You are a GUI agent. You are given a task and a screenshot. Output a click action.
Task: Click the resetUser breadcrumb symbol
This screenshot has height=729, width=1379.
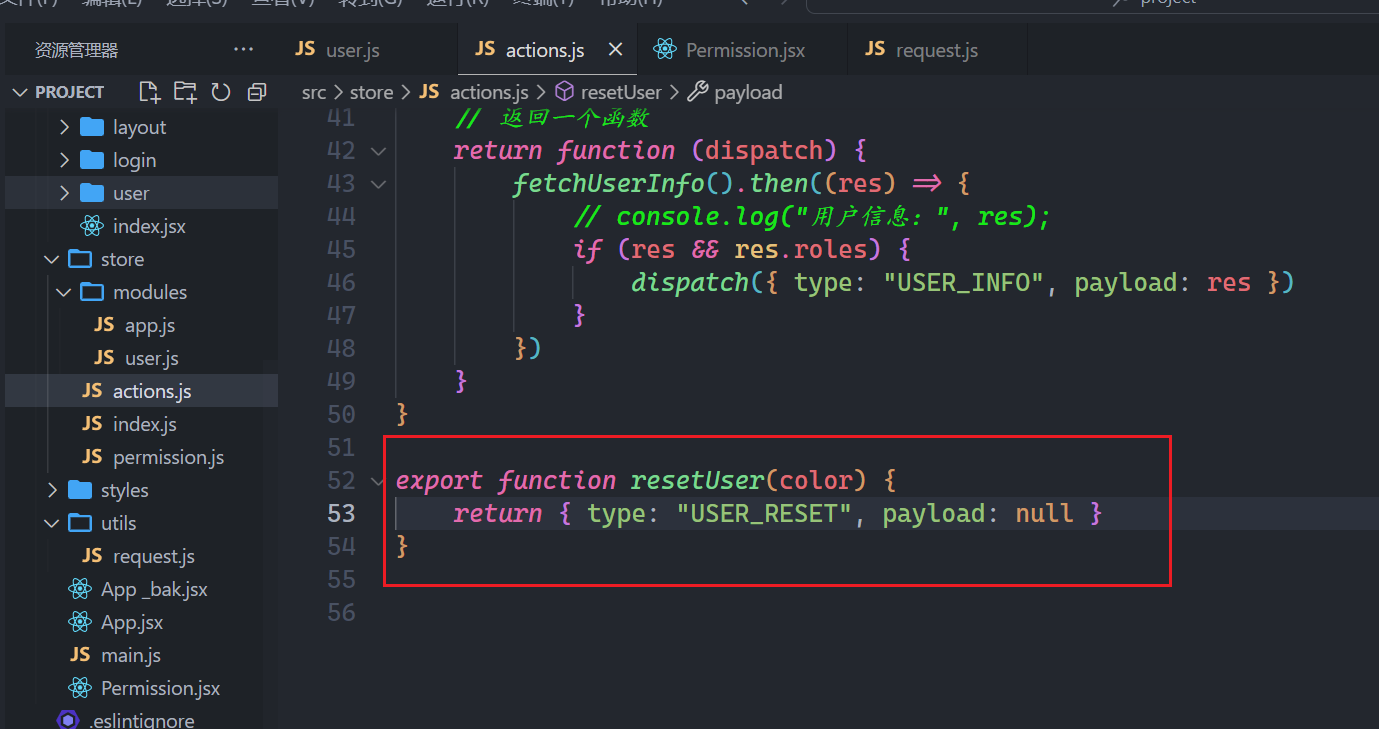point(621,92)
